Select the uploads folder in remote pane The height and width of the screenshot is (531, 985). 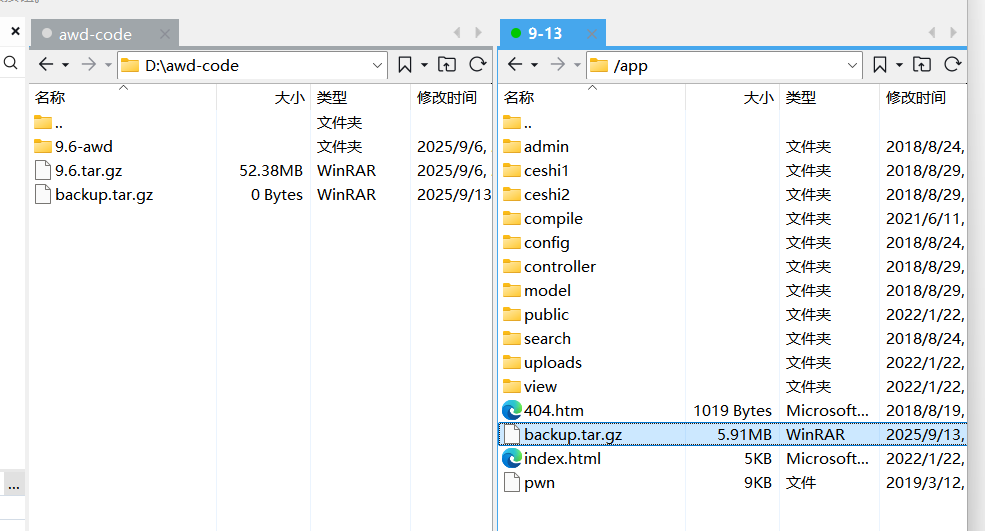(x=552, y=362)
